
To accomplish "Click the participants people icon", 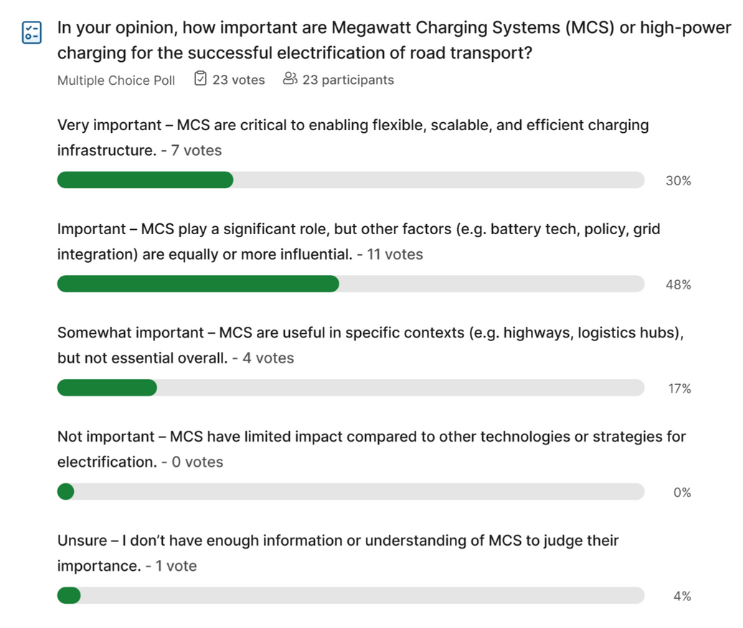I will [x=290, y=78].
